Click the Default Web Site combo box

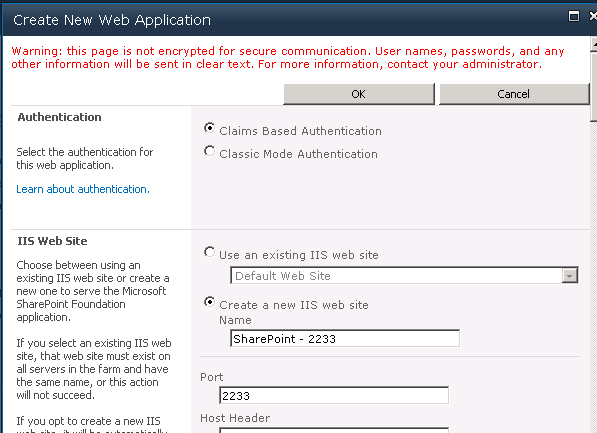coord(404,275)
